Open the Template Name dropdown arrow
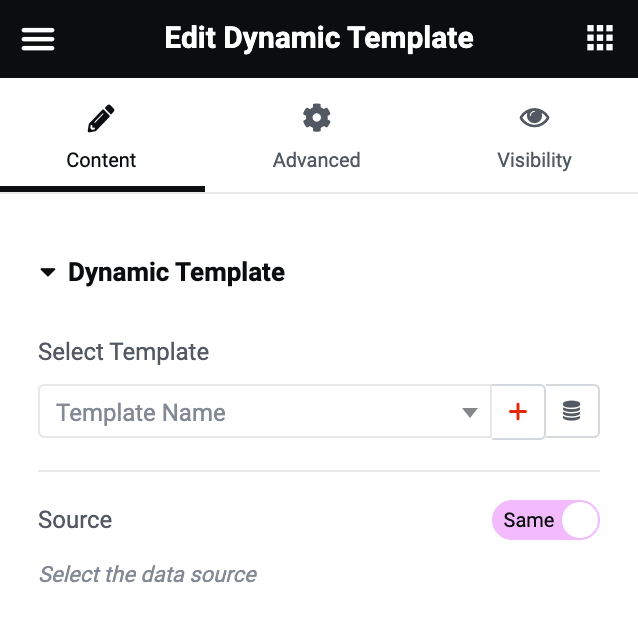Screen dimensions: 638x628 [470, 413]
